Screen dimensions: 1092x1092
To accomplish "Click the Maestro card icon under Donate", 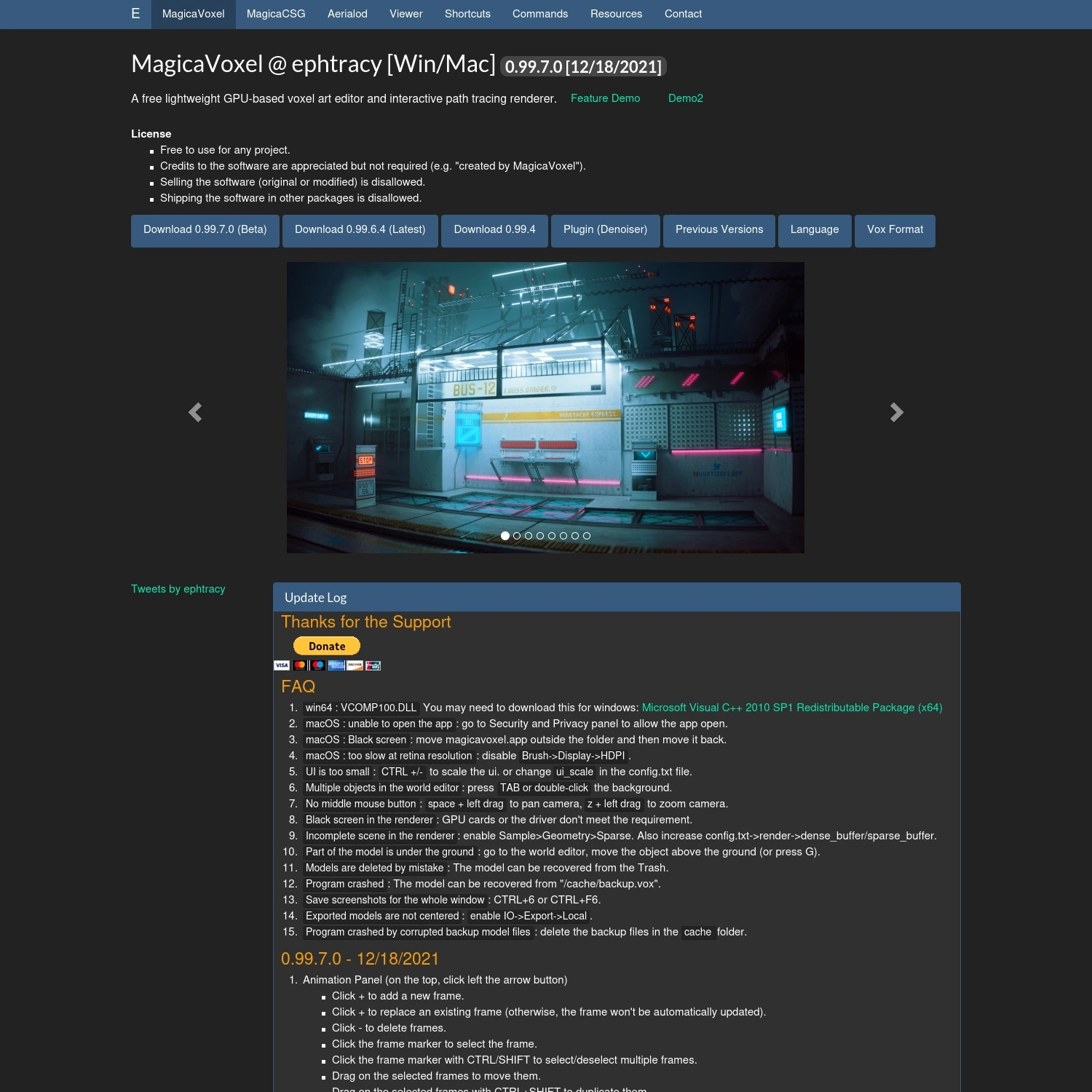I will pos(317,665).
